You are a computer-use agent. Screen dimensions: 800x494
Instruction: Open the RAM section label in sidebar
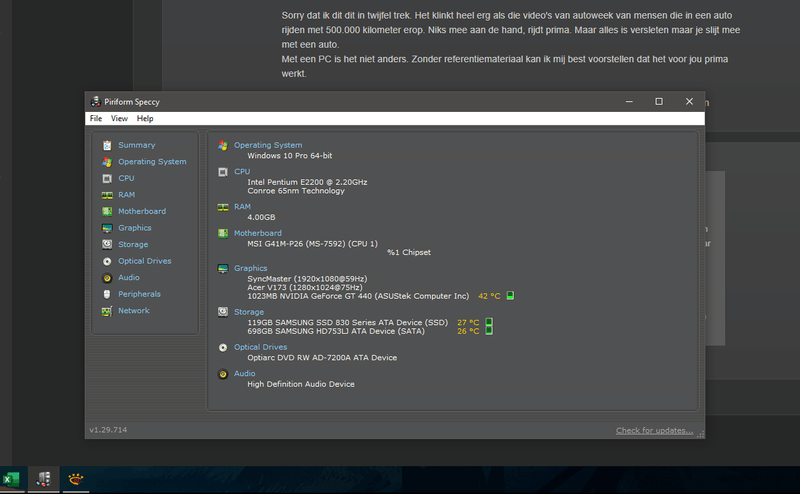[x=127, y=194]
